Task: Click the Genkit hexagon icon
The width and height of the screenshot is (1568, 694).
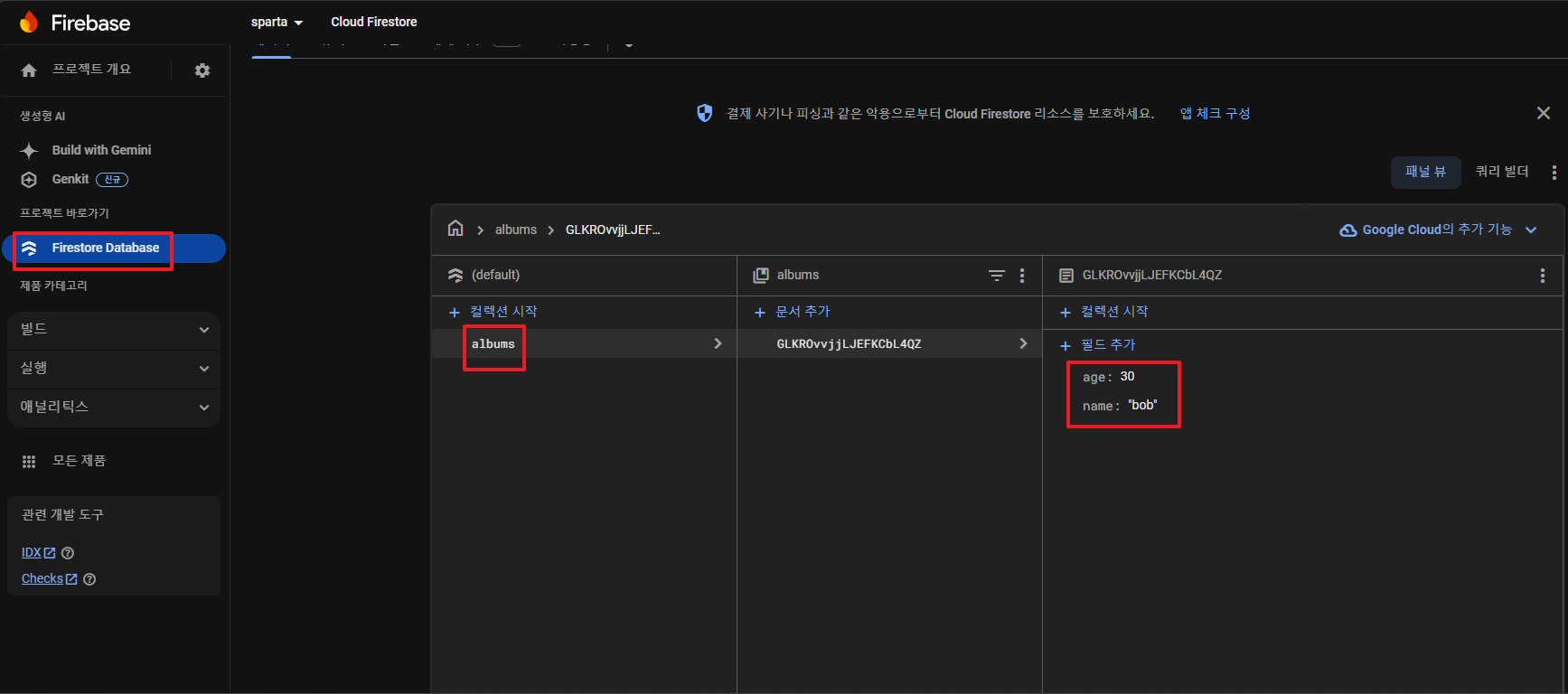Action: click(29, 180)
